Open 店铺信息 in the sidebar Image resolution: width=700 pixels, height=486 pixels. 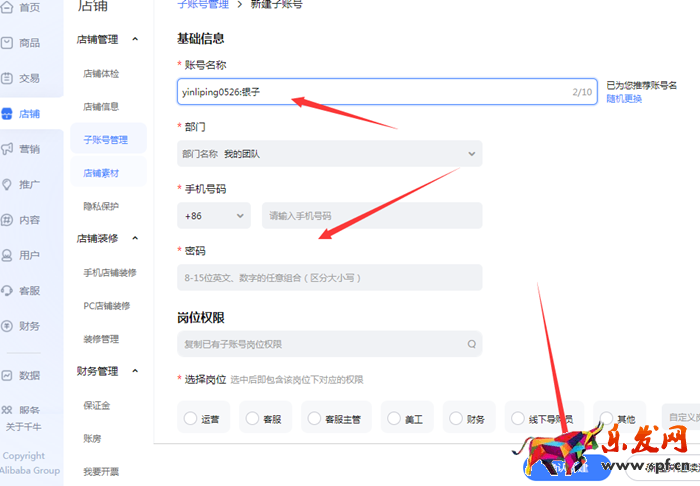pos(101,107)
